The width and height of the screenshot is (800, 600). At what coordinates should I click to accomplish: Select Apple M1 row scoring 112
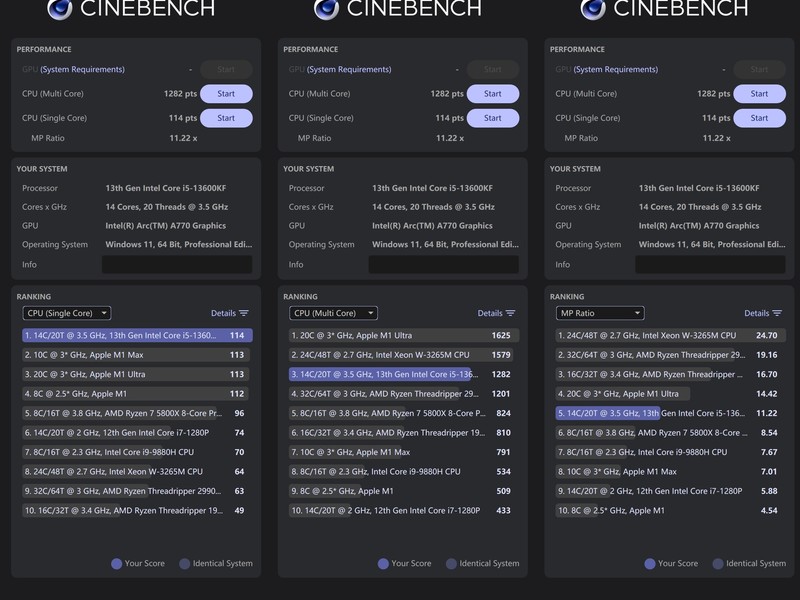coord(137,393)
